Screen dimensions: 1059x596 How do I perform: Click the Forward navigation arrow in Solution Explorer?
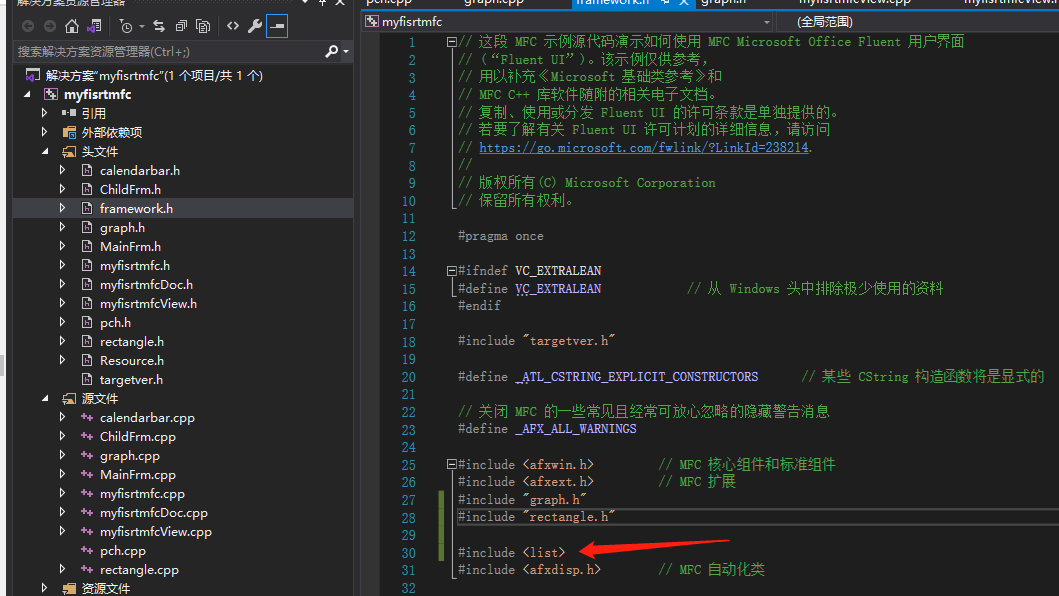point(50,26)
